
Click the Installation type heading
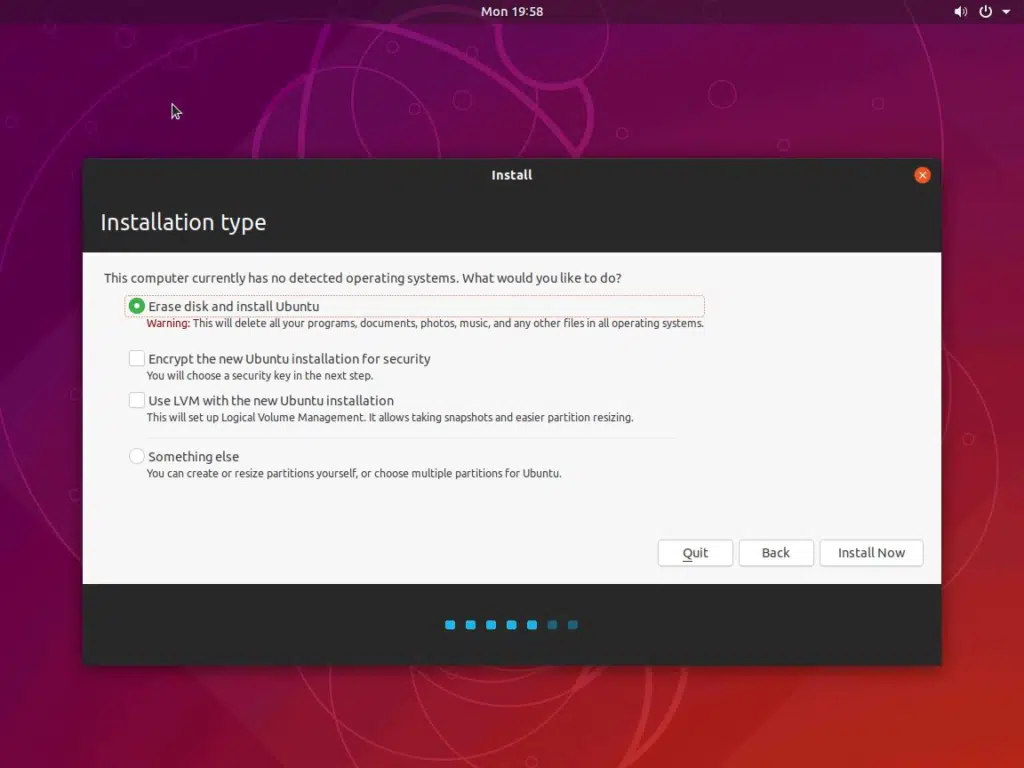[184, 222]
